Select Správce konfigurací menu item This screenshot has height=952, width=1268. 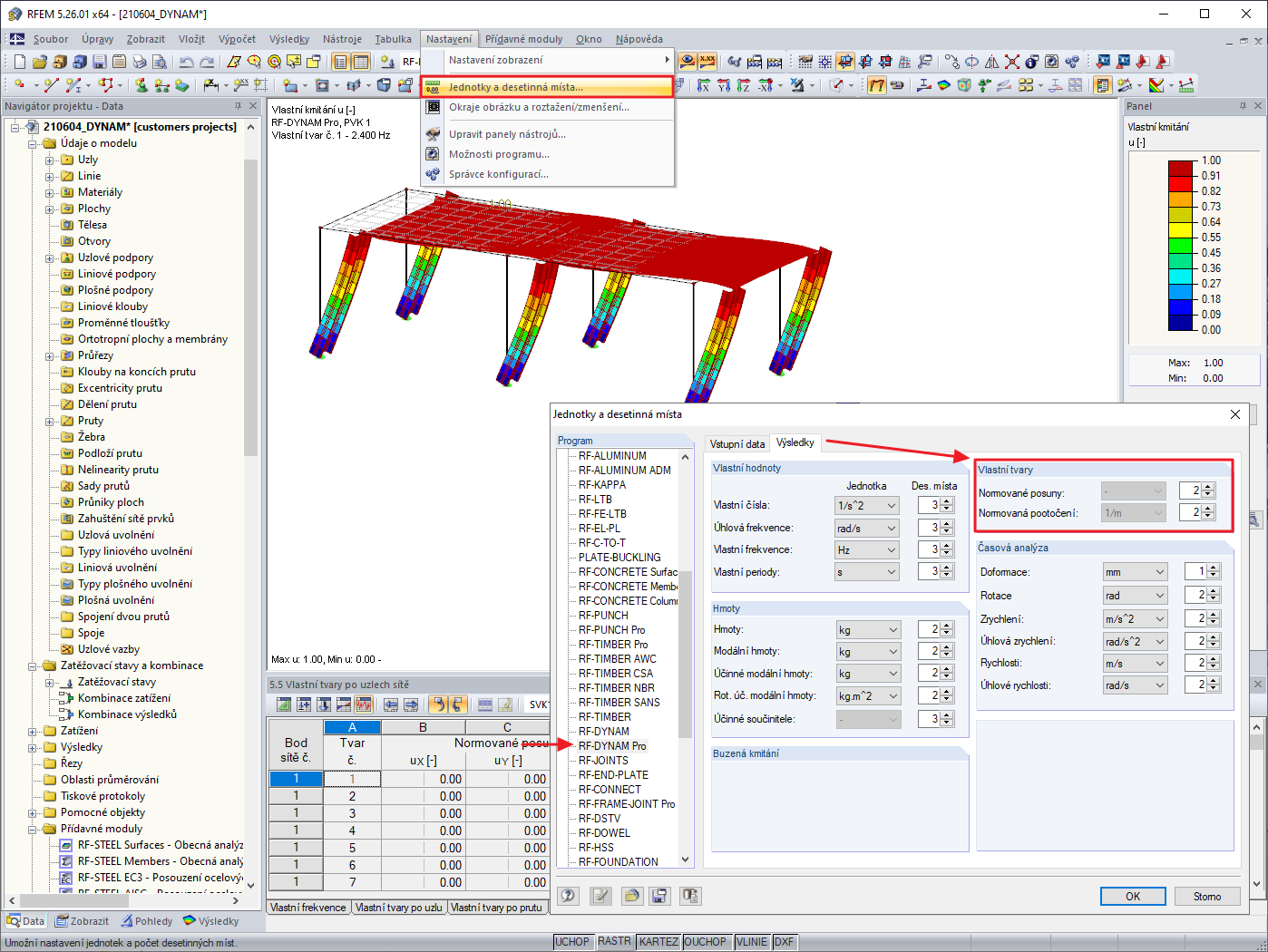coord(548,174)
